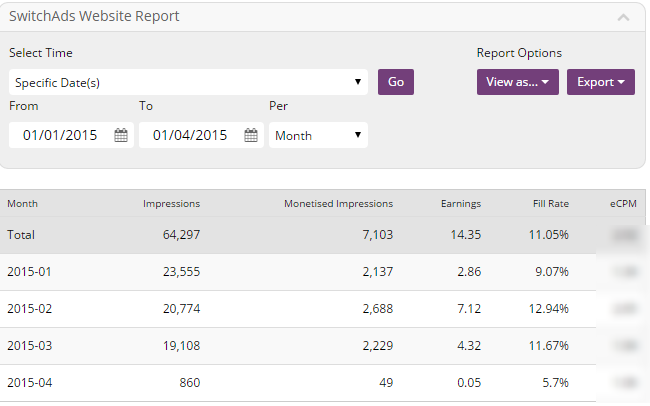Click impressions value 860
Image resolution: width=650 pixels, height=406 pixels.
pos(189,382)
